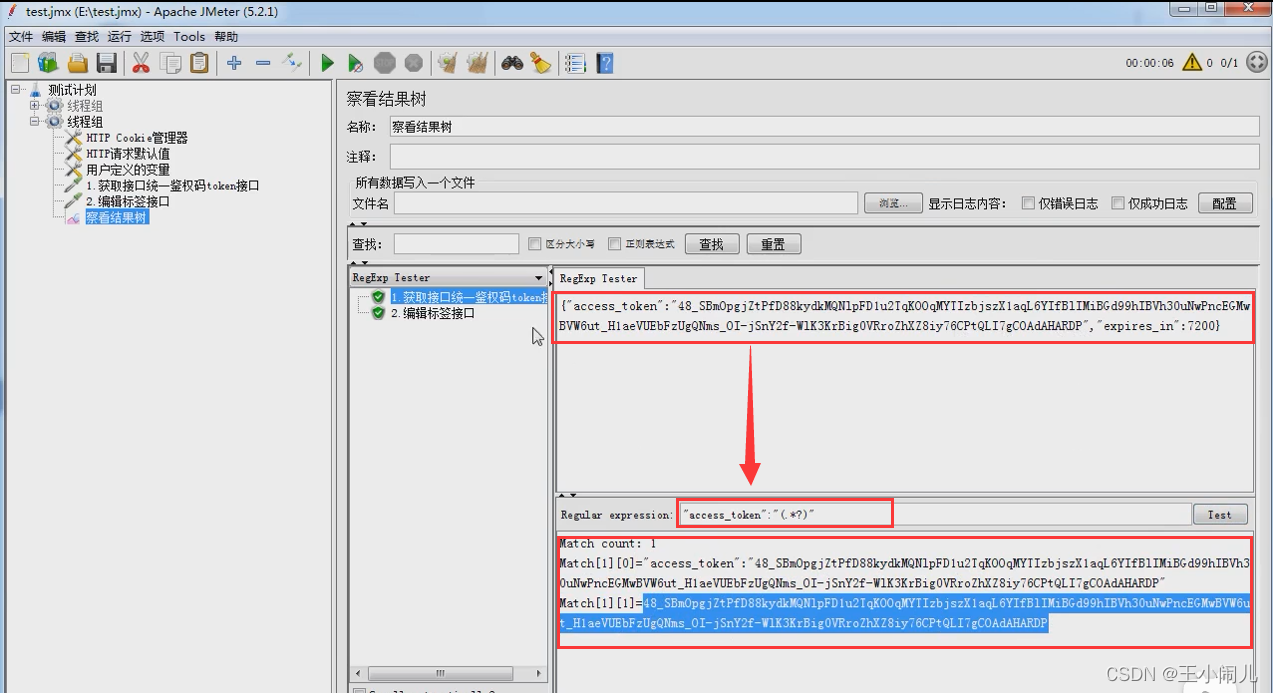1273x693 pixels.
Task: Enable the 仅错误日志 checkbox
Action: pyautogui.click(x=1028, y=203)
